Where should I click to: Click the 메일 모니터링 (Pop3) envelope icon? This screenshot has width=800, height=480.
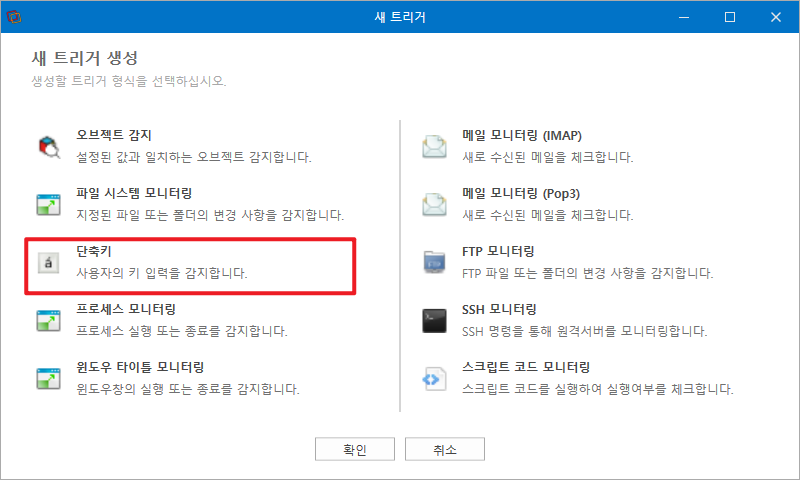click(434, 205)
